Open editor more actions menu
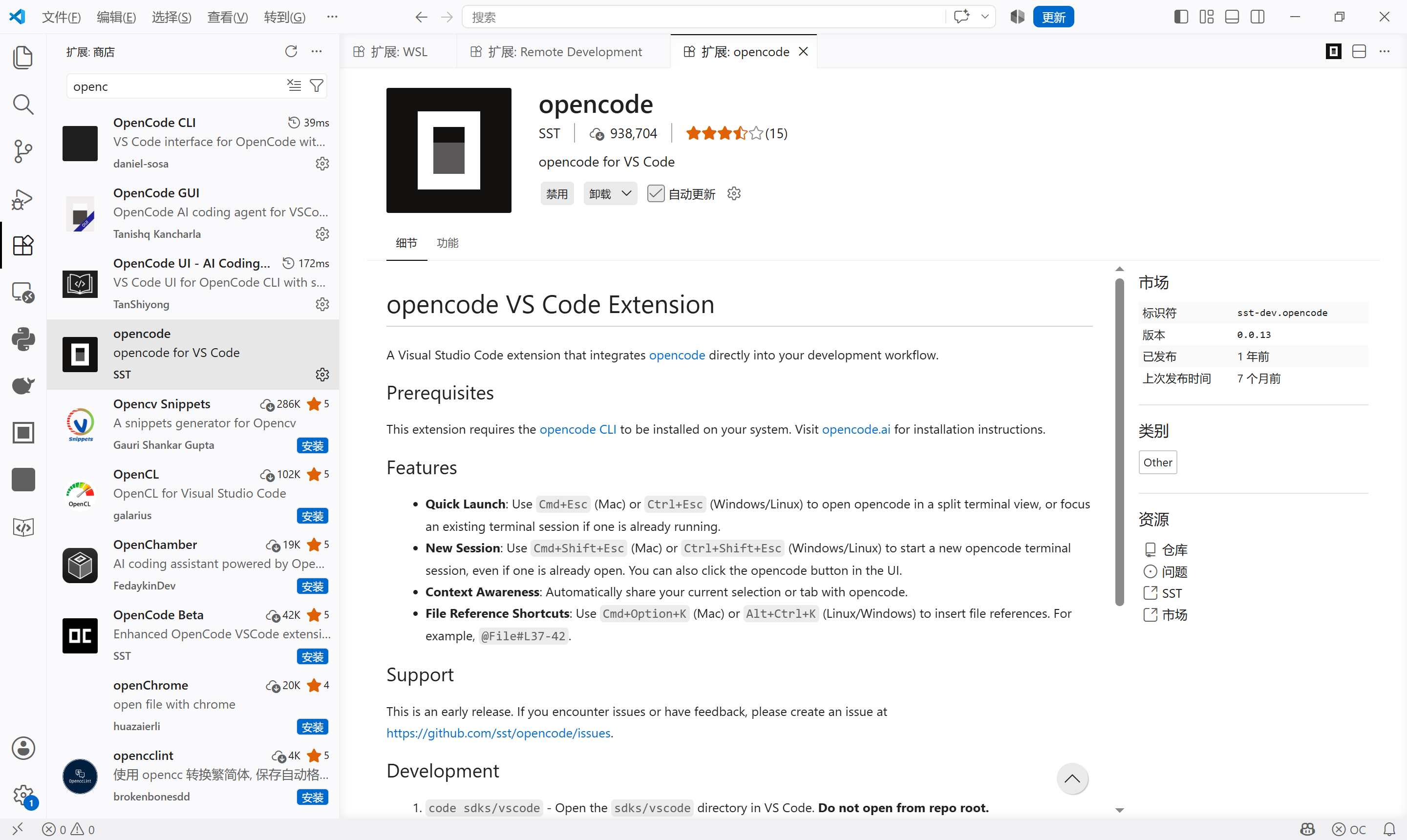 (1385, 51)
